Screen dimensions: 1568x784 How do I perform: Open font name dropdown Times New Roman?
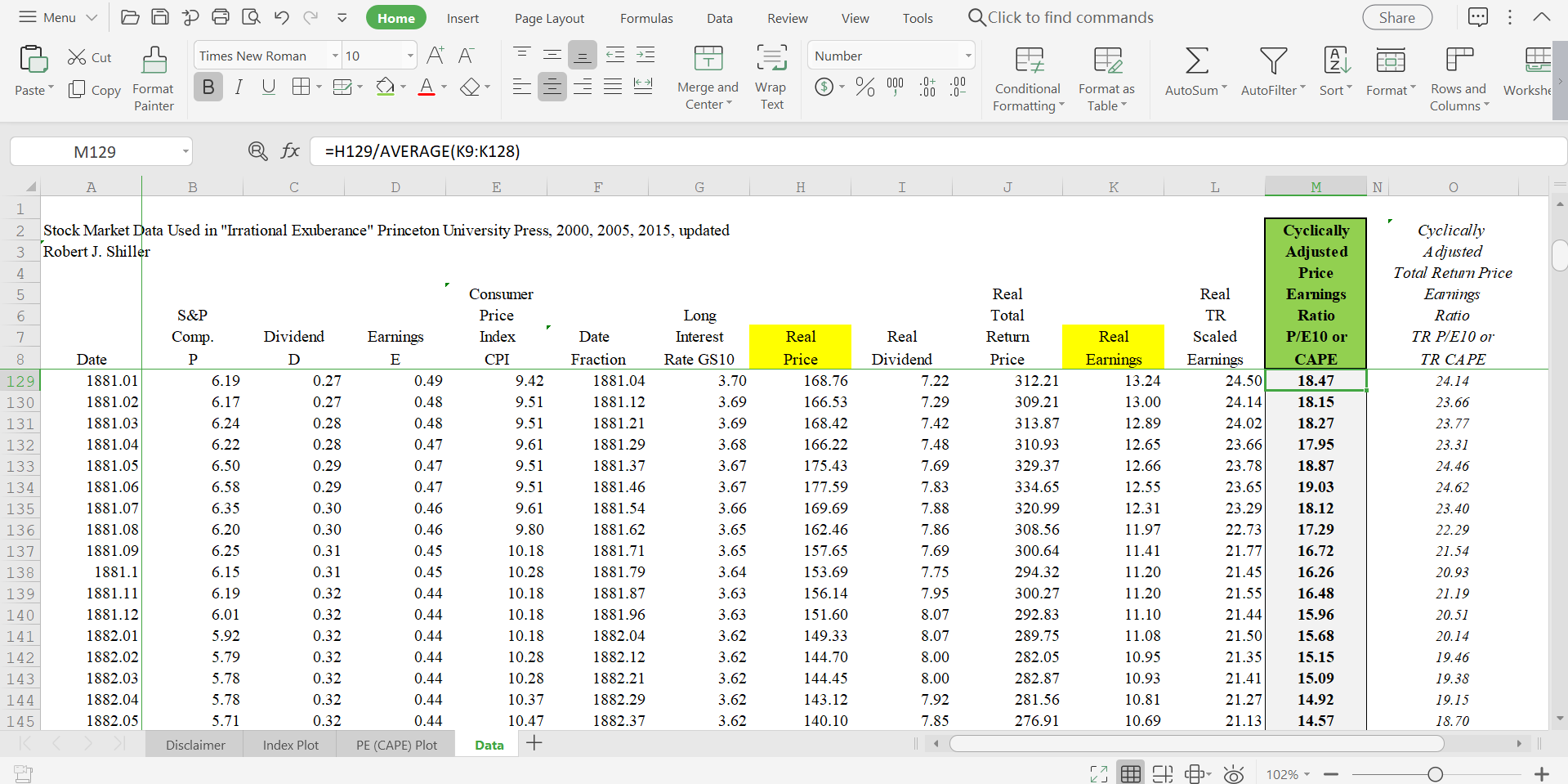click(334, 56)
